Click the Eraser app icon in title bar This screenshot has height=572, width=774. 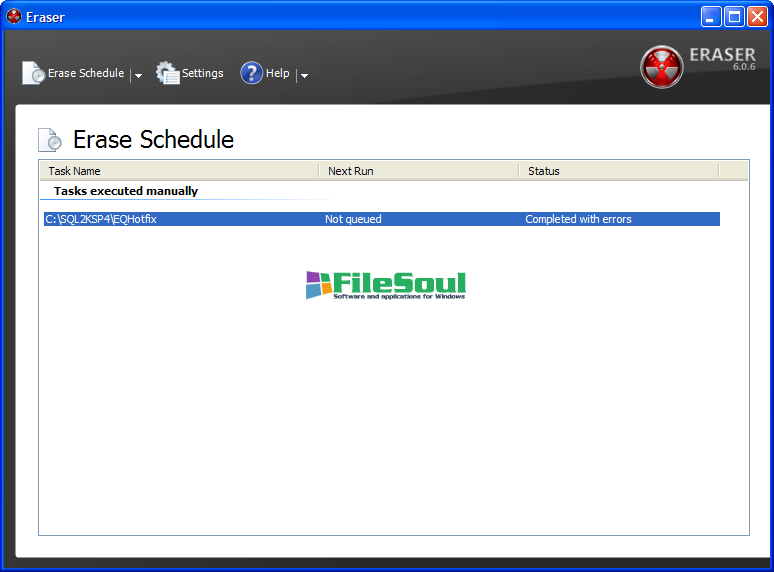(x=14, y=17)
